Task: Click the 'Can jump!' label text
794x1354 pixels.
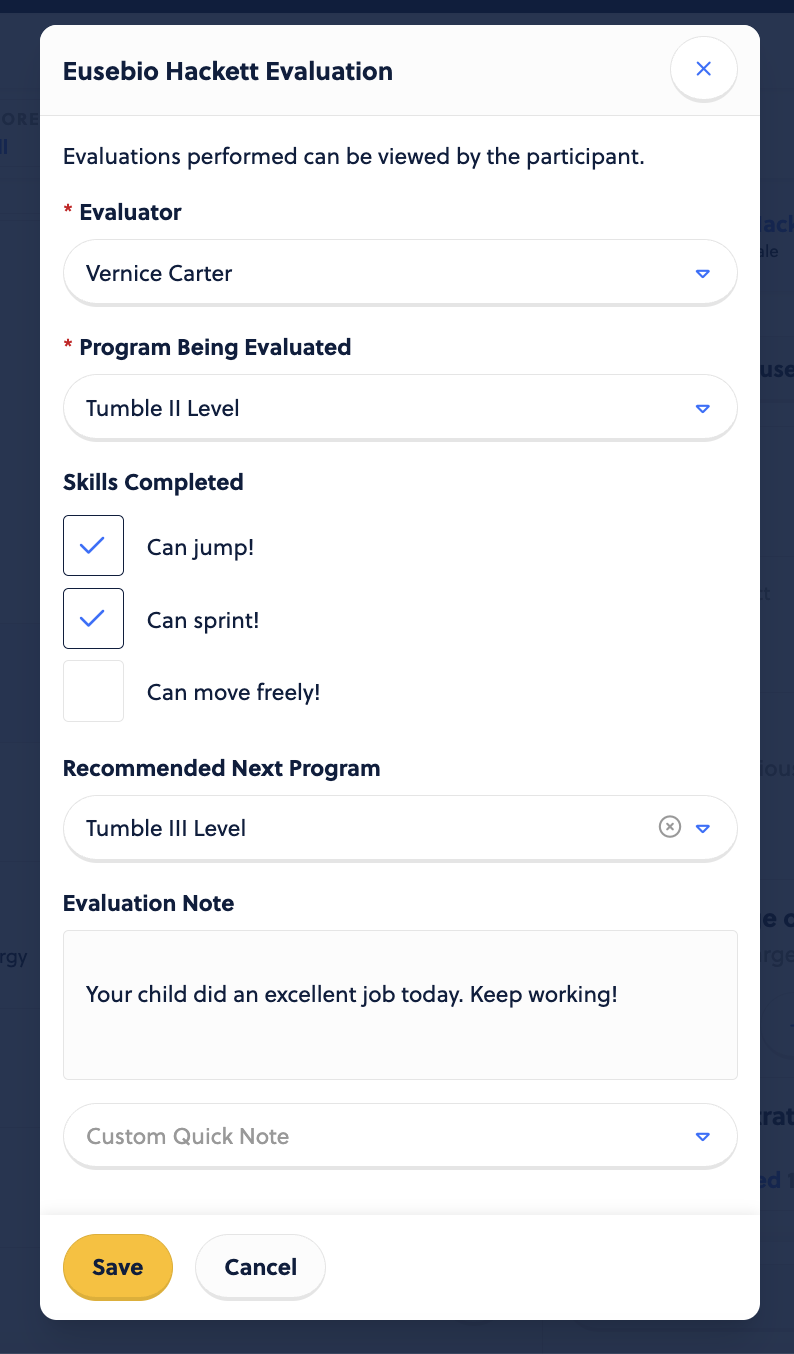Action: click(200, 547)
